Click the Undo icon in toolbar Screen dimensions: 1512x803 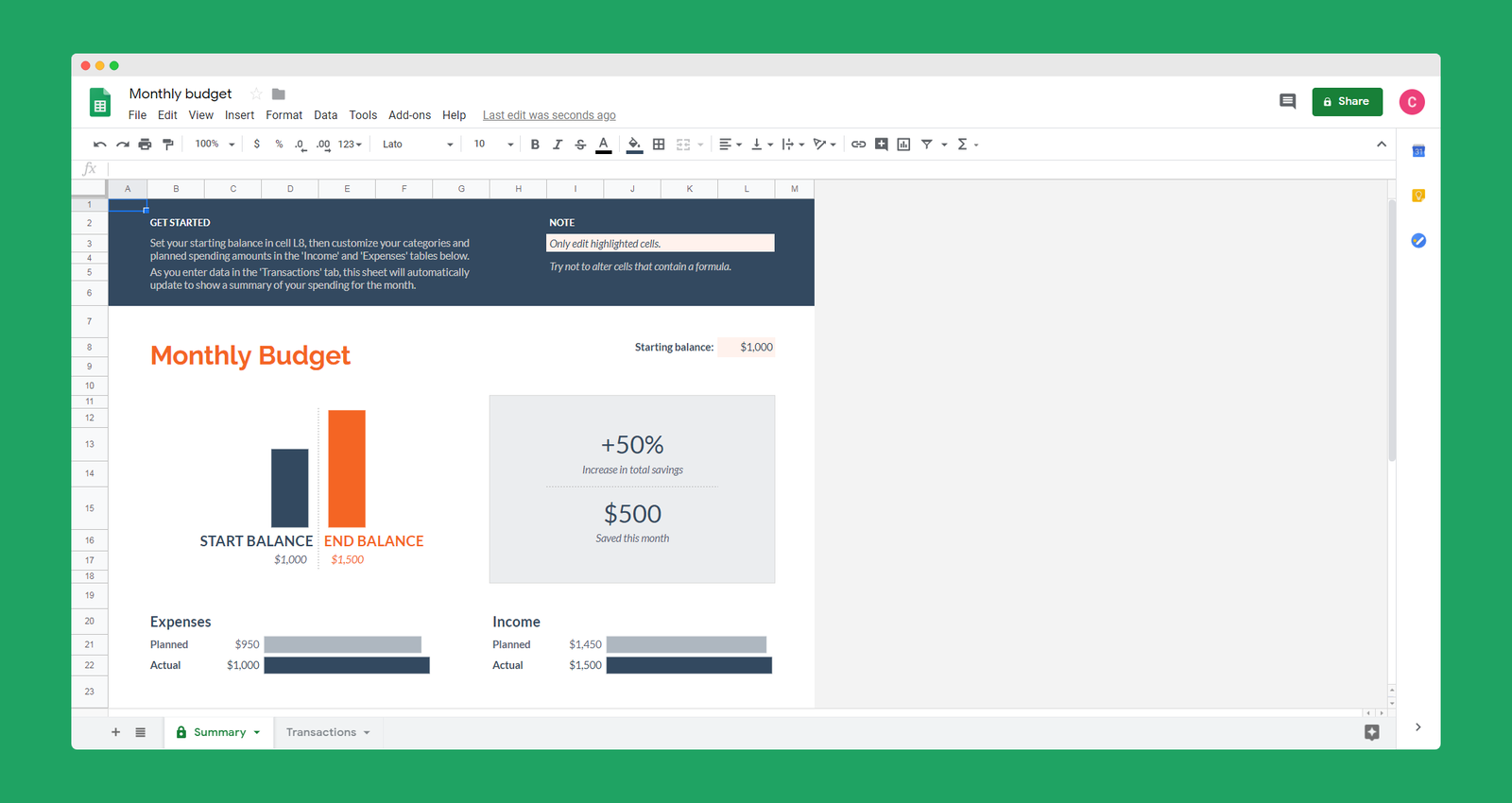100,145
